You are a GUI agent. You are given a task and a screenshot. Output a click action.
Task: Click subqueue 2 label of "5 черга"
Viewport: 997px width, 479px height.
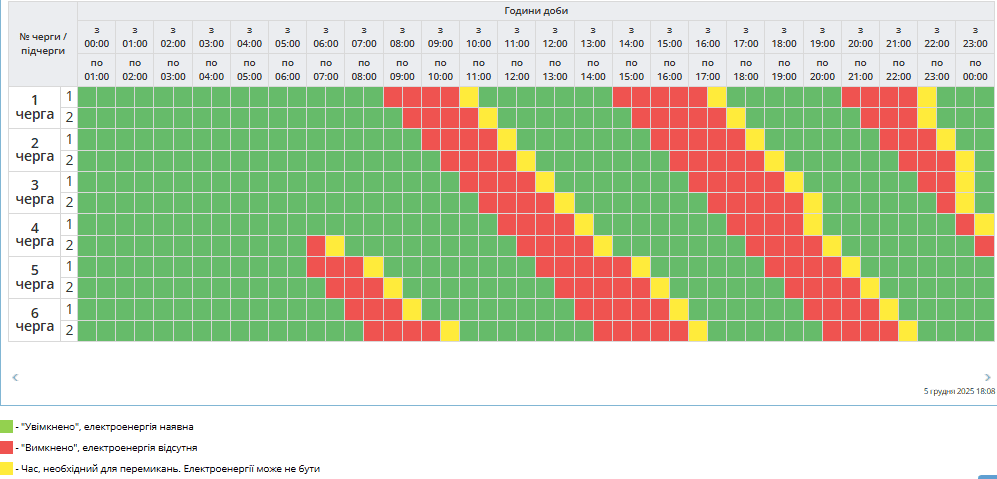69,288
